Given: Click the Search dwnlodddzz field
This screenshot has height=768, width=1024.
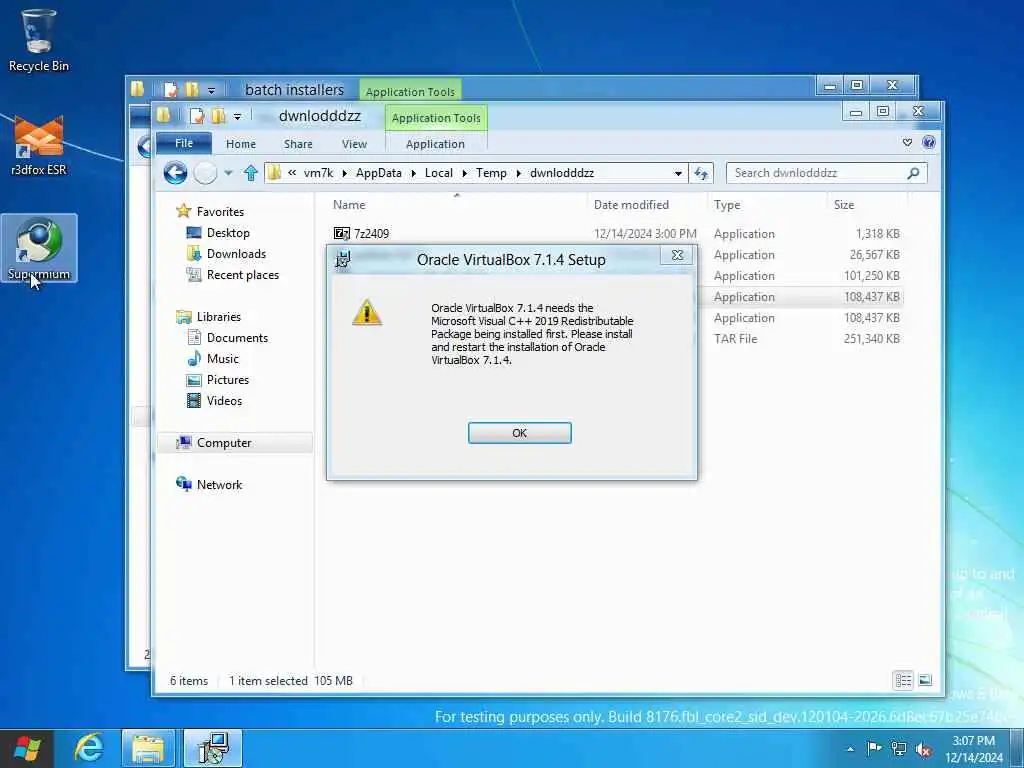Looking at the screenshot, I should [826, 173].
